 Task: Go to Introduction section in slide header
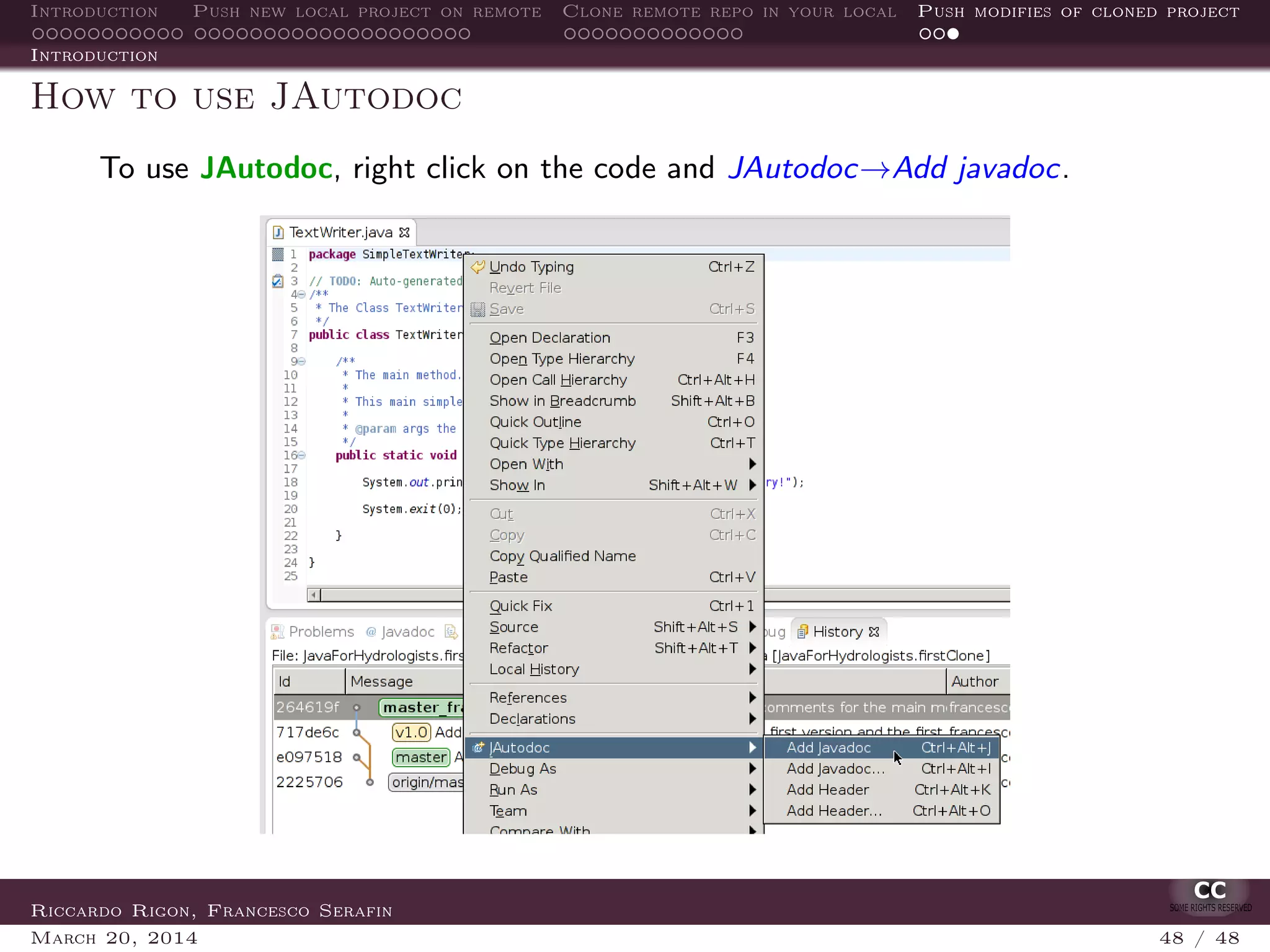tap(94, 12)
